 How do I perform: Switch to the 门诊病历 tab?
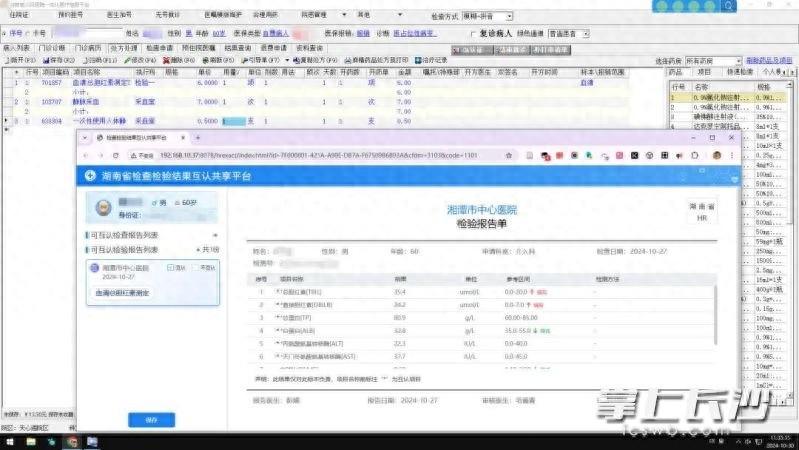(x=85, y=47)
